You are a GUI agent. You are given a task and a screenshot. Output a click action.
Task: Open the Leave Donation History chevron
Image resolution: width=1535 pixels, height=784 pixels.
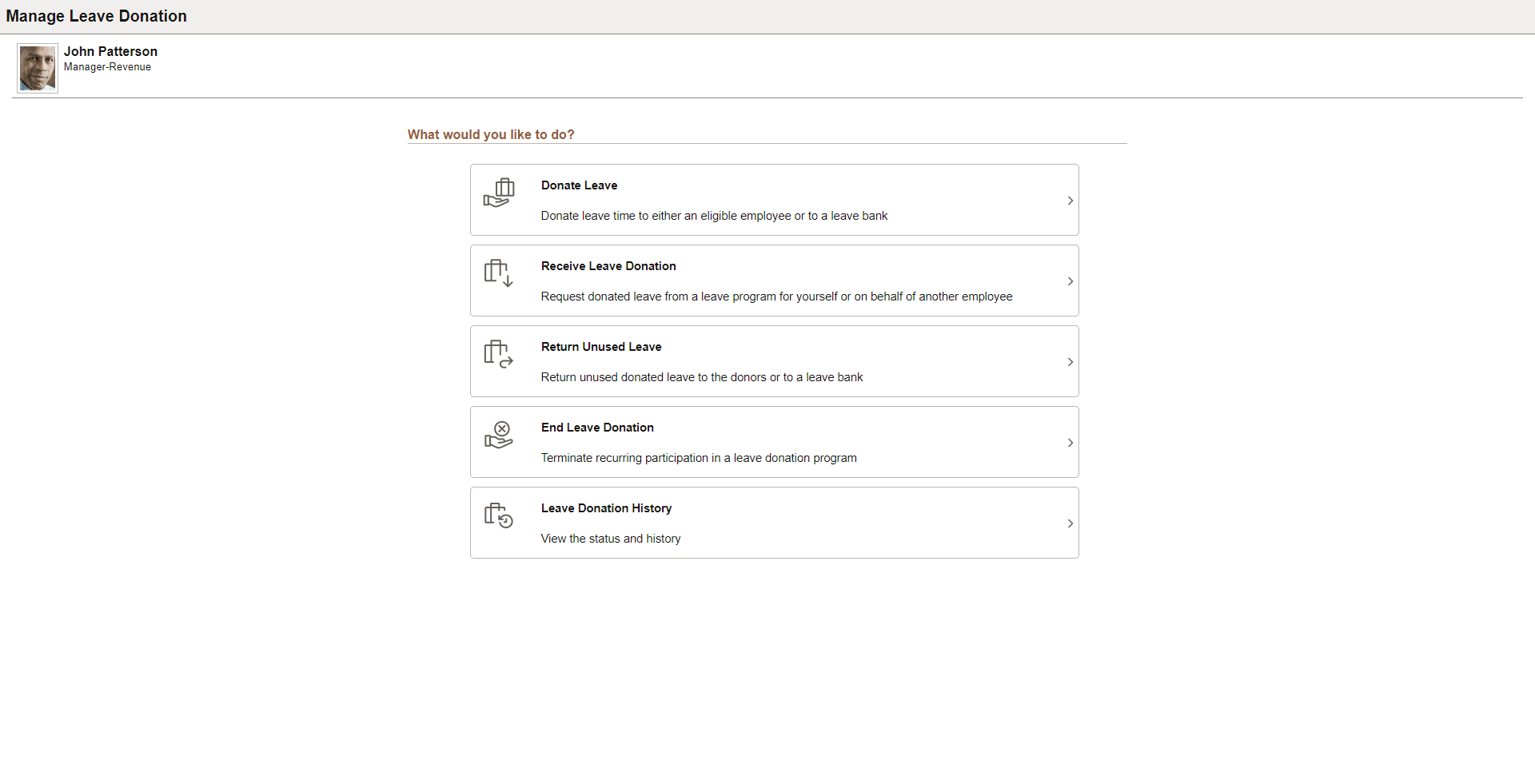(x=1071, y=523)
